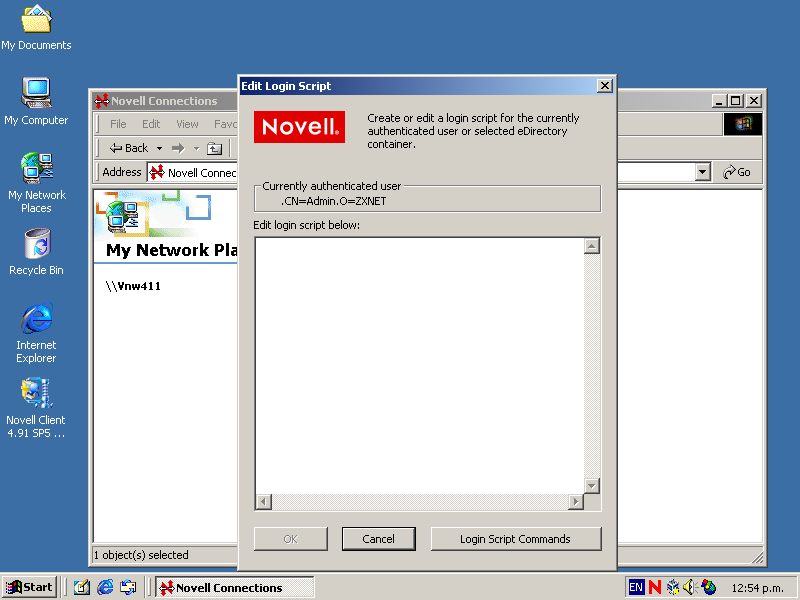Click the Forward arrow toolbar icon
The width and height of the screenshot is (800, 600).
pos(178,148)
